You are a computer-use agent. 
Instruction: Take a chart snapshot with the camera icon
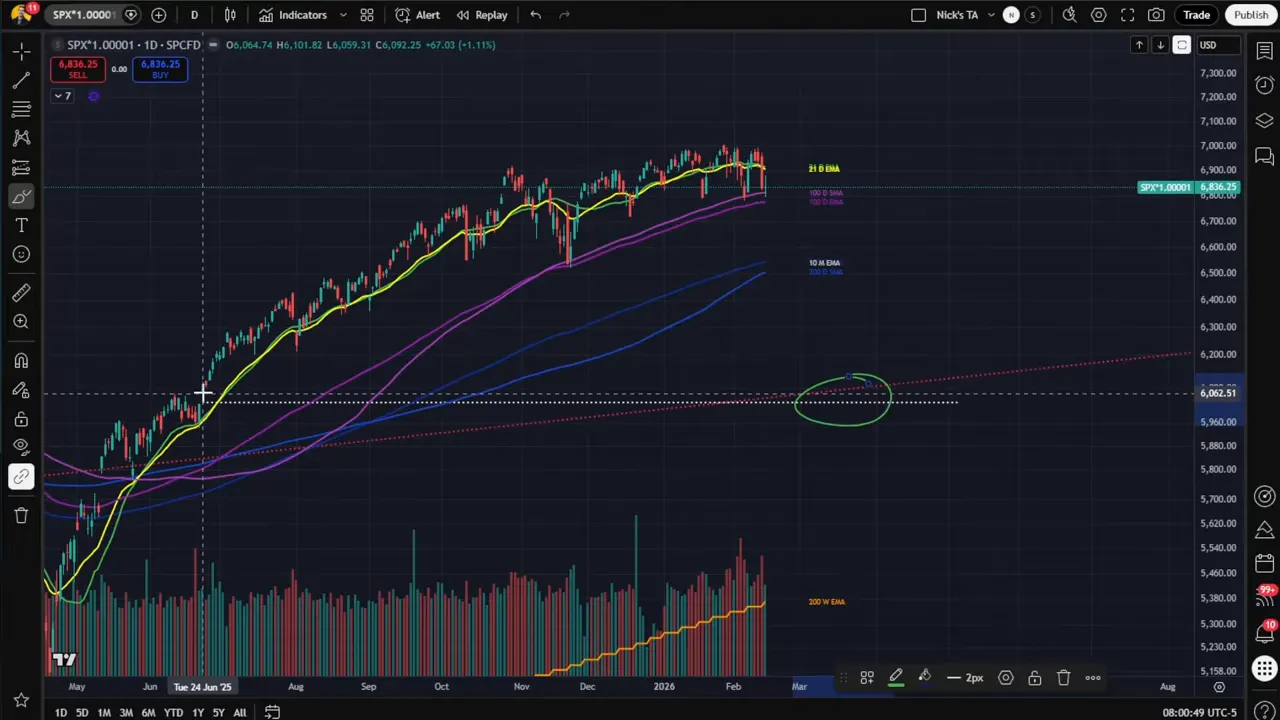click(x=1156, y=14)
